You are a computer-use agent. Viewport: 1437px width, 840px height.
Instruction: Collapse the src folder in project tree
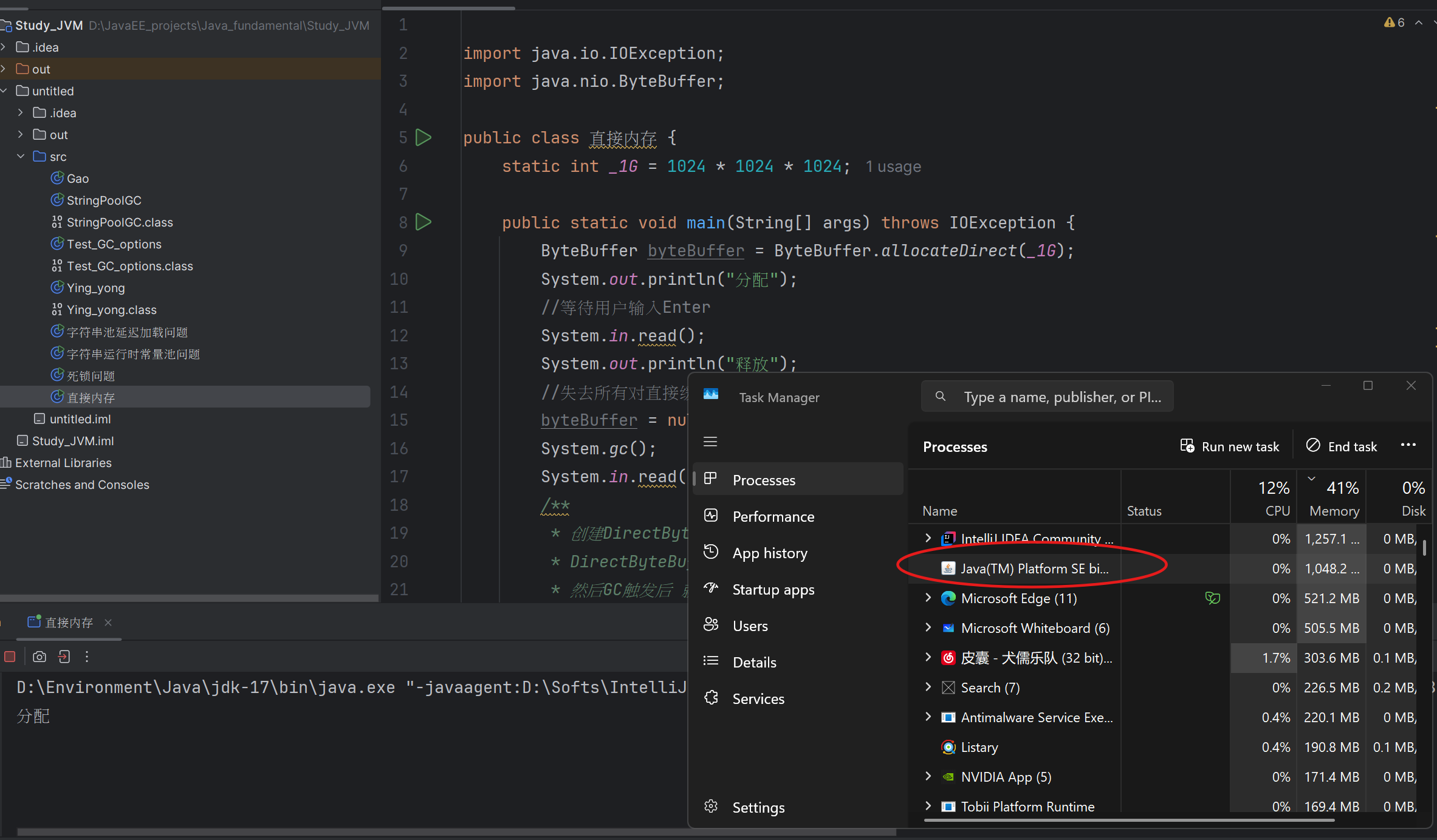click(x=21, y=157)
